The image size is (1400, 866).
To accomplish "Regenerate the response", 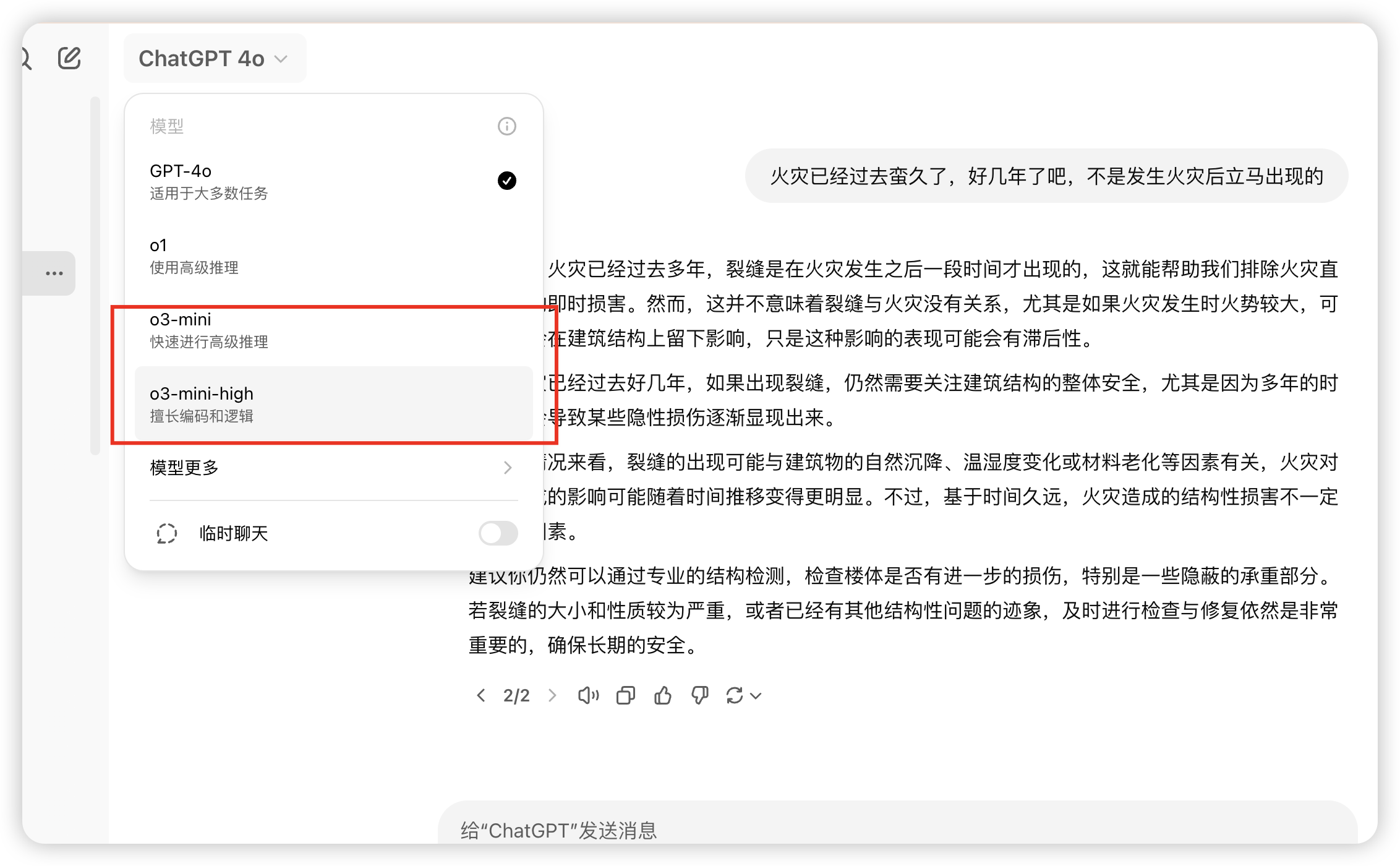I will 735,695.
